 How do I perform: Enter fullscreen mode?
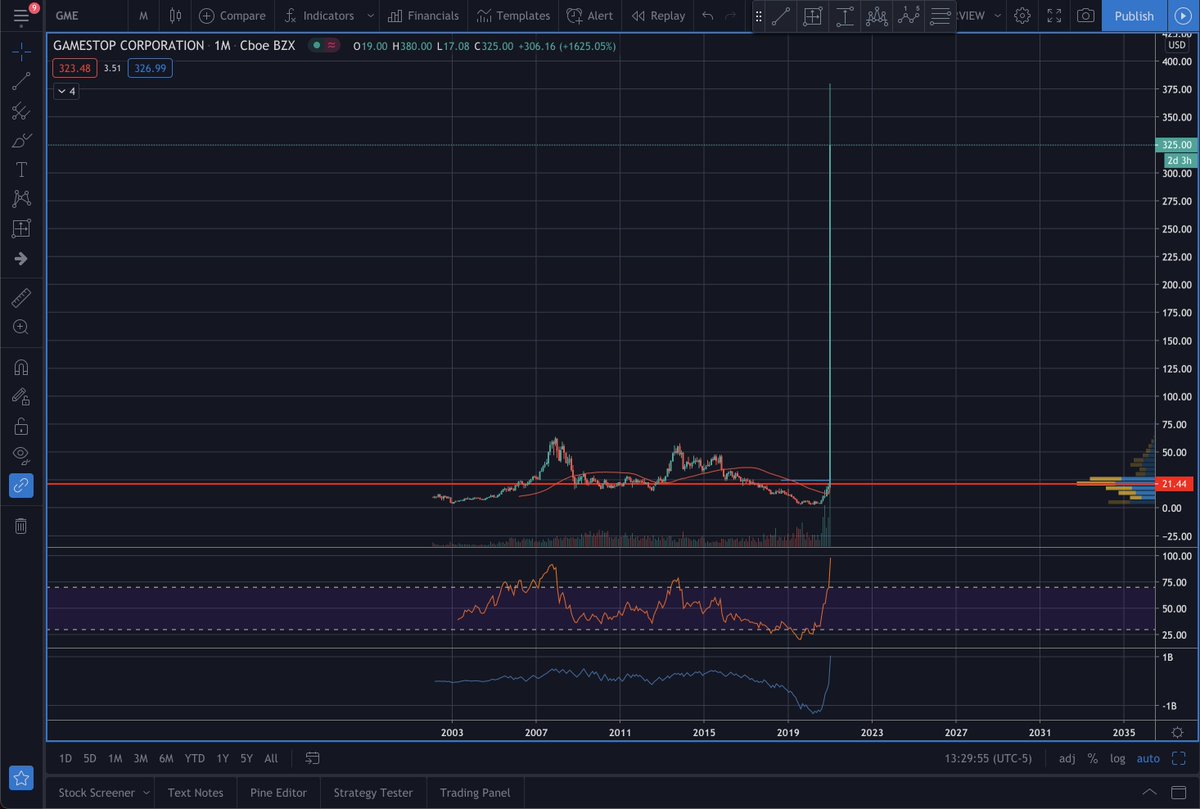(x=1054, y=16)
